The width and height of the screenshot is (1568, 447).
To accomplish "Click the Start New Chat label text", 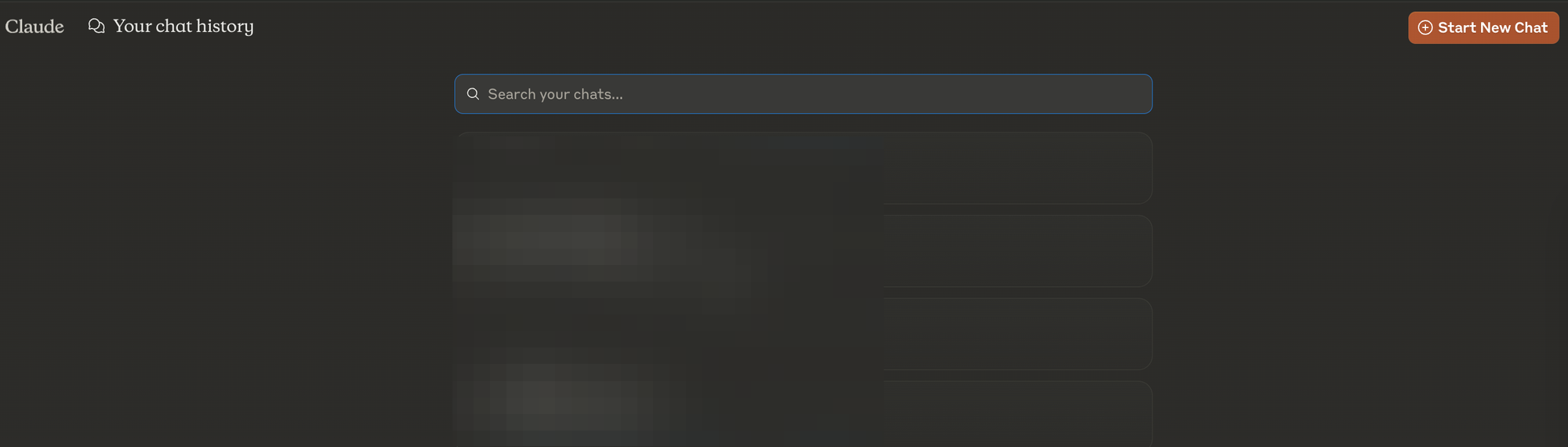I will [x=1493, y=27].
